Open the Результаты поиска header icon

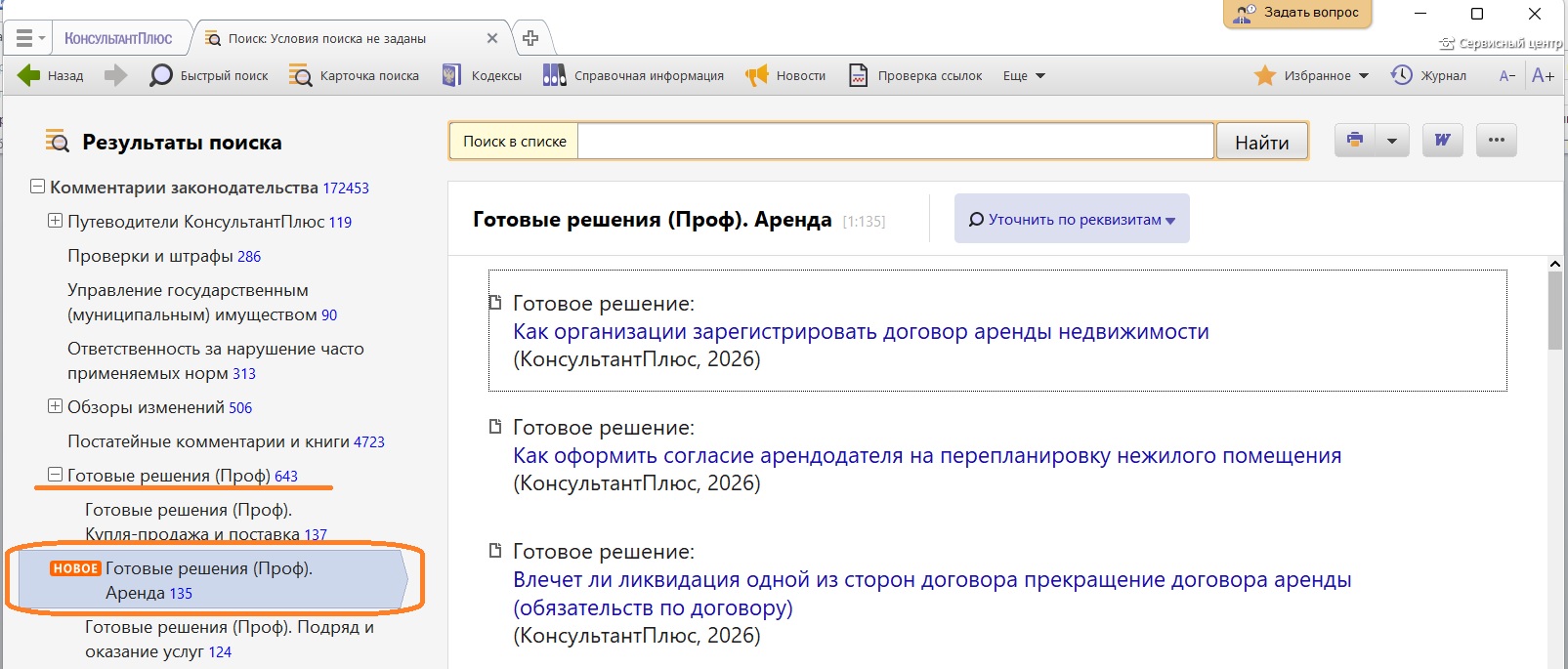coord(58,142)
